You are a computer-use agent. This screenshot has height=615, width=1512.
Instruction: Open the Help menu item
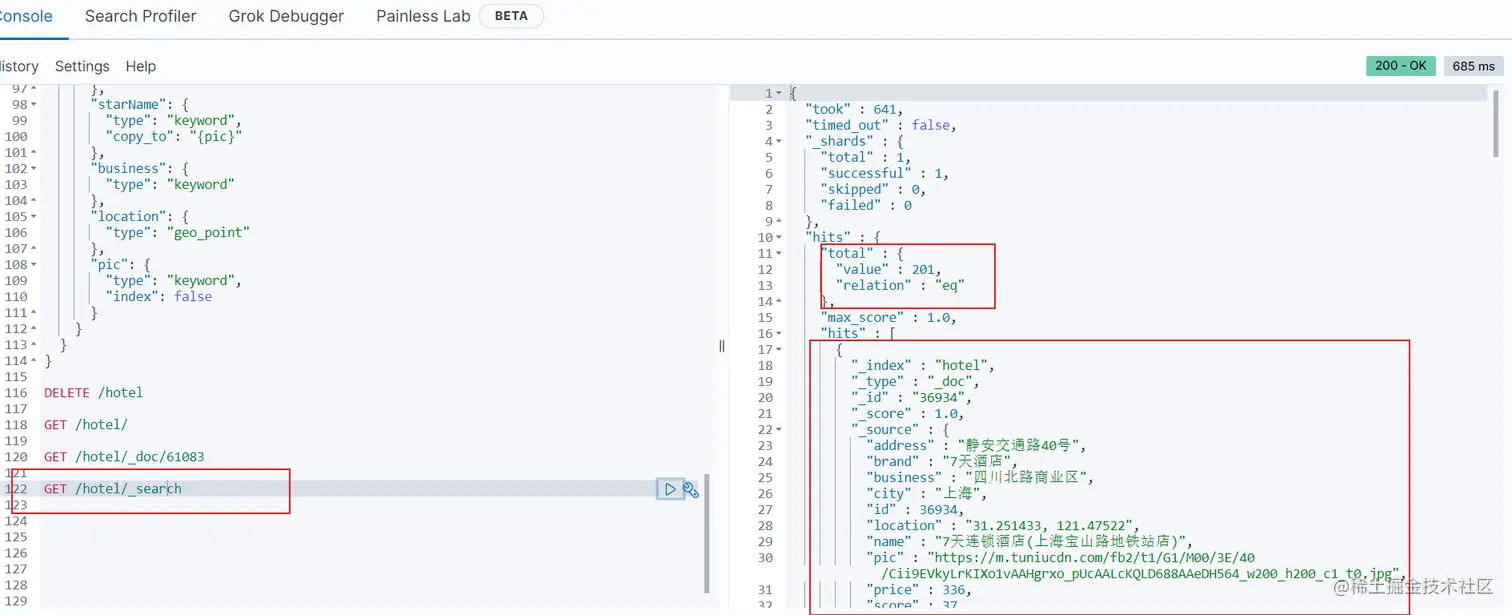[141, 66]
